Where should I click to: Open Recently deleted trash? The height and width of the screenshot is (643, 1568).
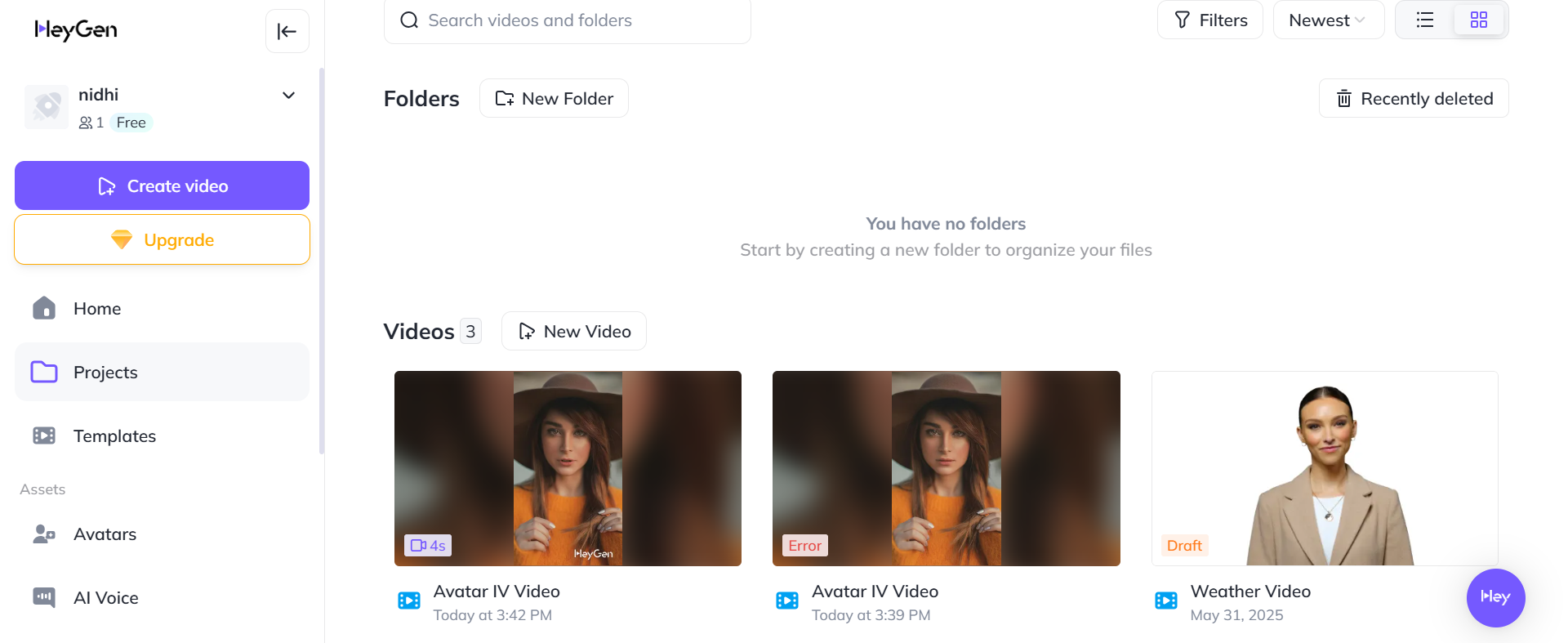[x=1414, y=99]
